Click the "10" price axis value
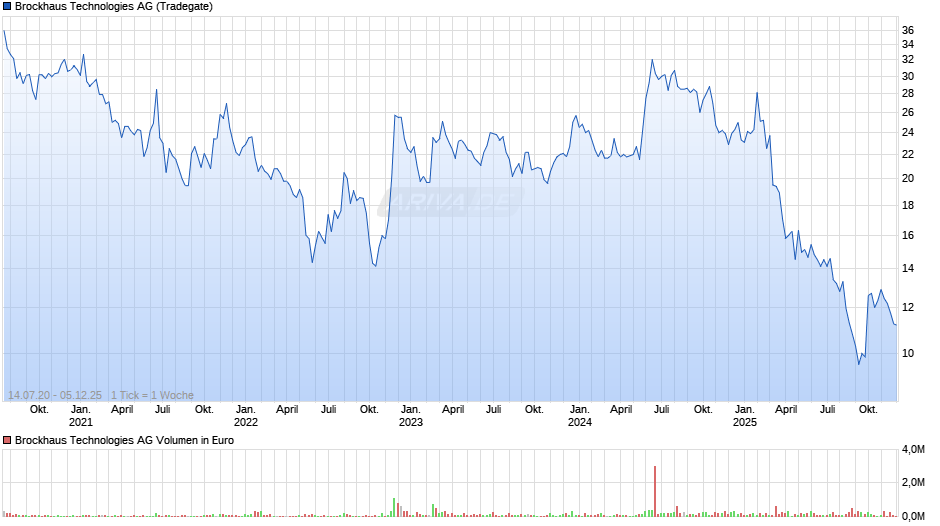940x526 pixels. [x=908, y=353]
